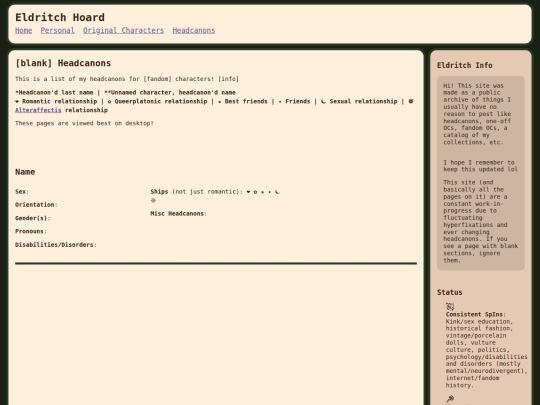The width and height of the screenshot is (540, 405).
Task: Click the icon below the SpIns list
Action: click(450, 399)
